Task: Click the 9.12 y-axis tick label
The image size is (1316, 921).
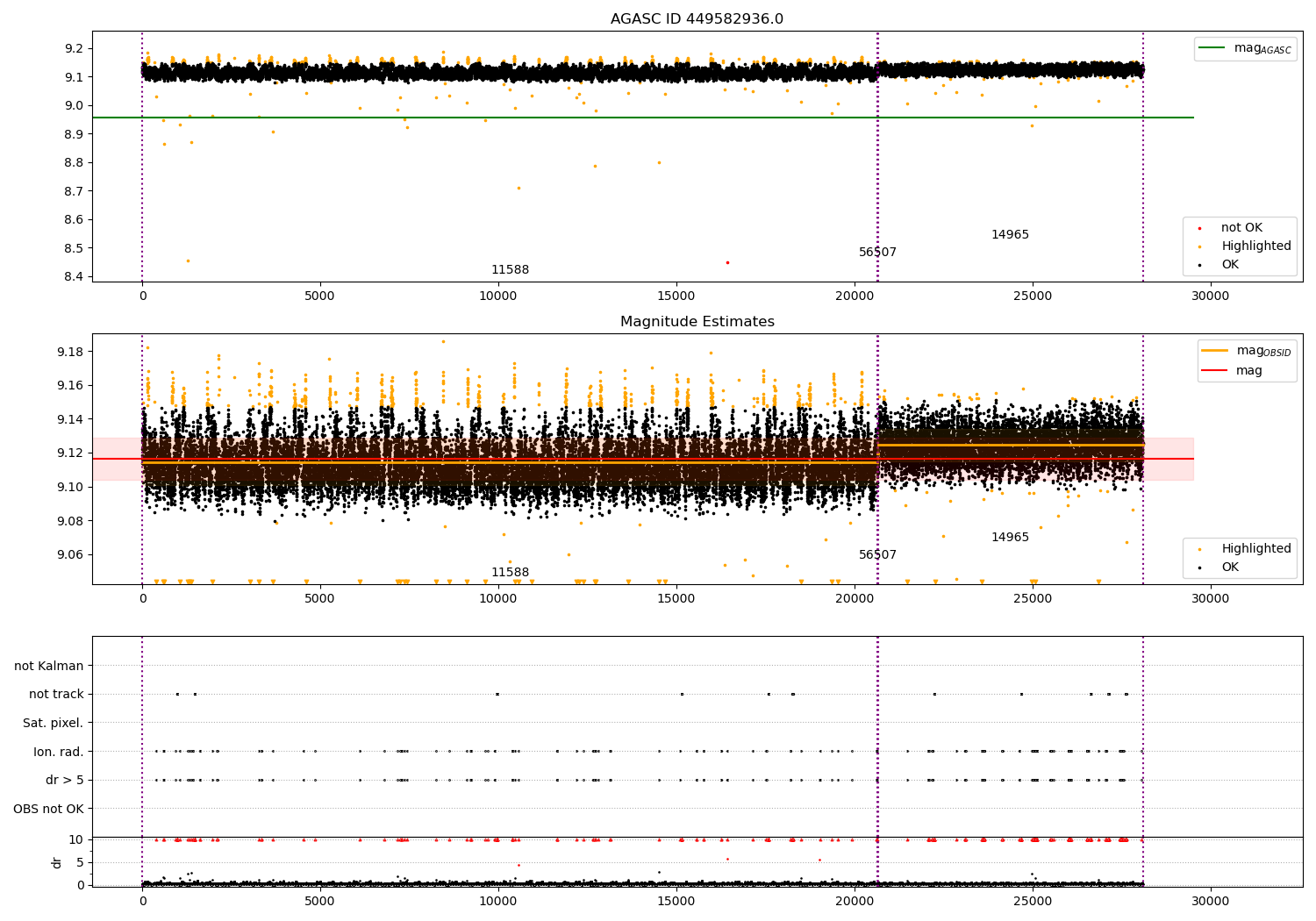Action: point(72,453)
